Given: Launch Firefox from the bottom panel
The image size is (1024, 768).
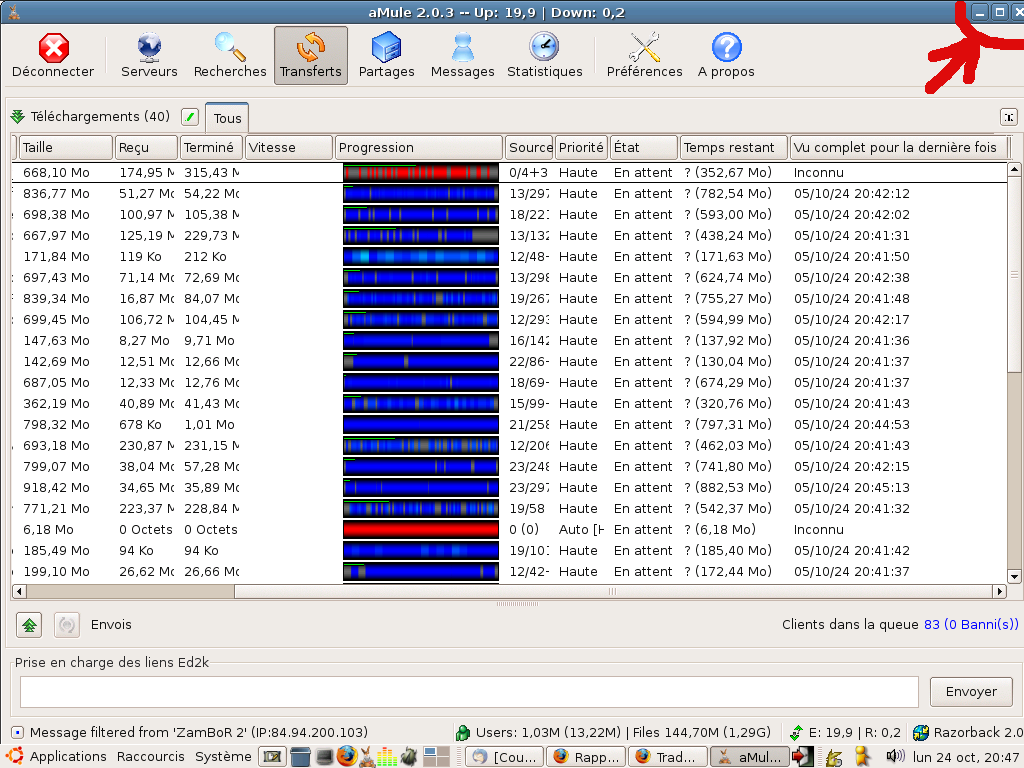Looking at the screenshot, I should (347, 756).
